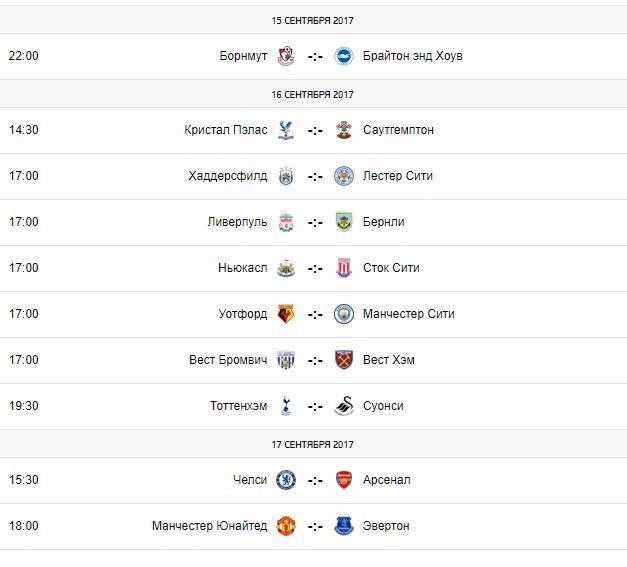Click the Brighton & Hove club crest
627x567 pixels.
point(344,56)
